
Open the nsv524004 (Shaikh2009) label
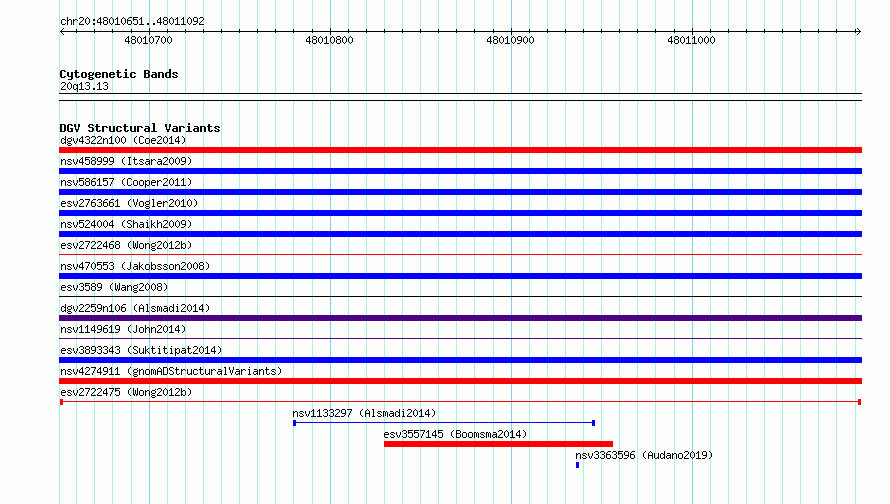(x=126, y=224)
